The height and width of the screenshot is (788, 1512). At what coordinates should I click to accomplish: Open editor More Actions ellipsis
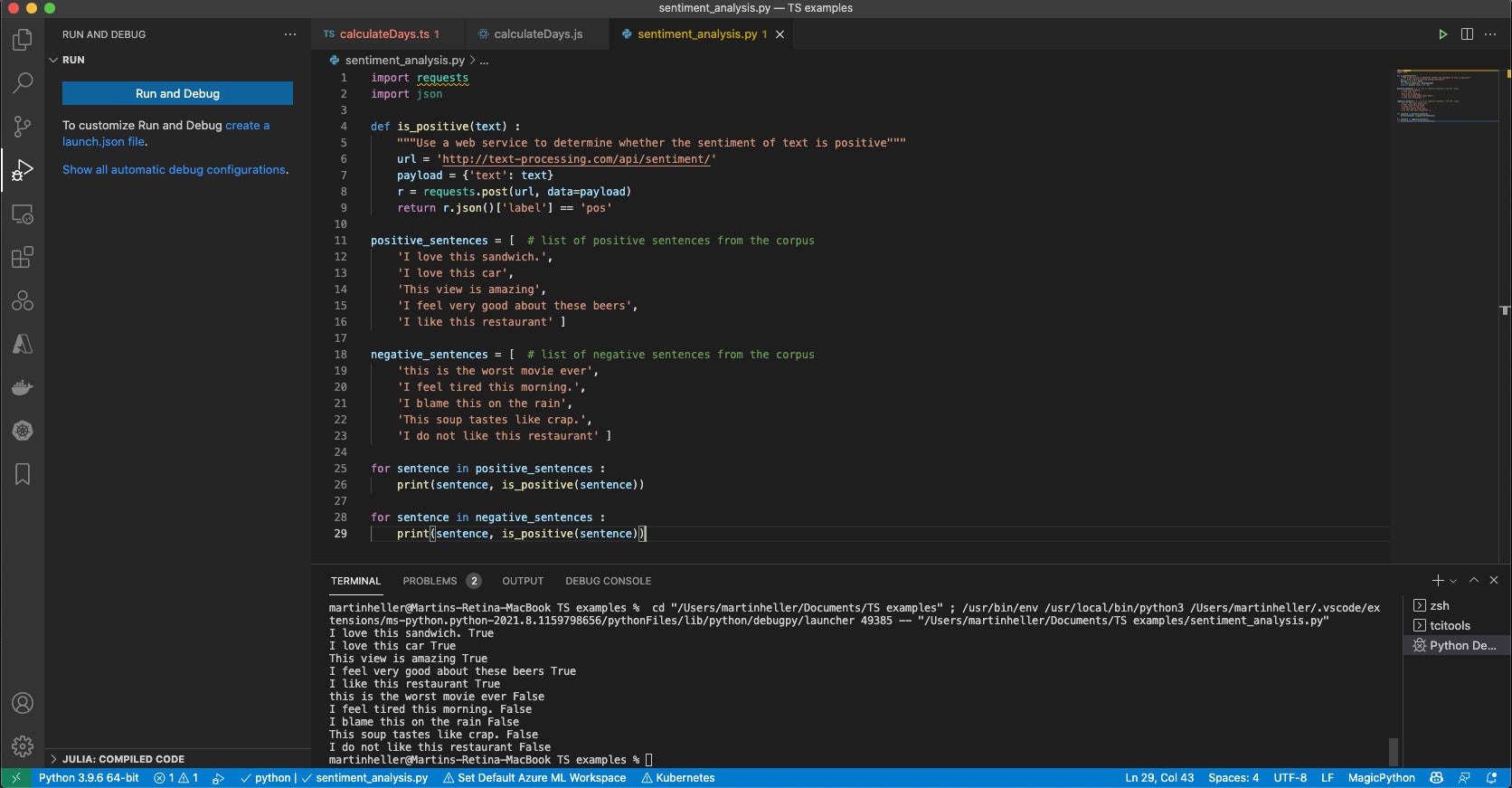1490,34
